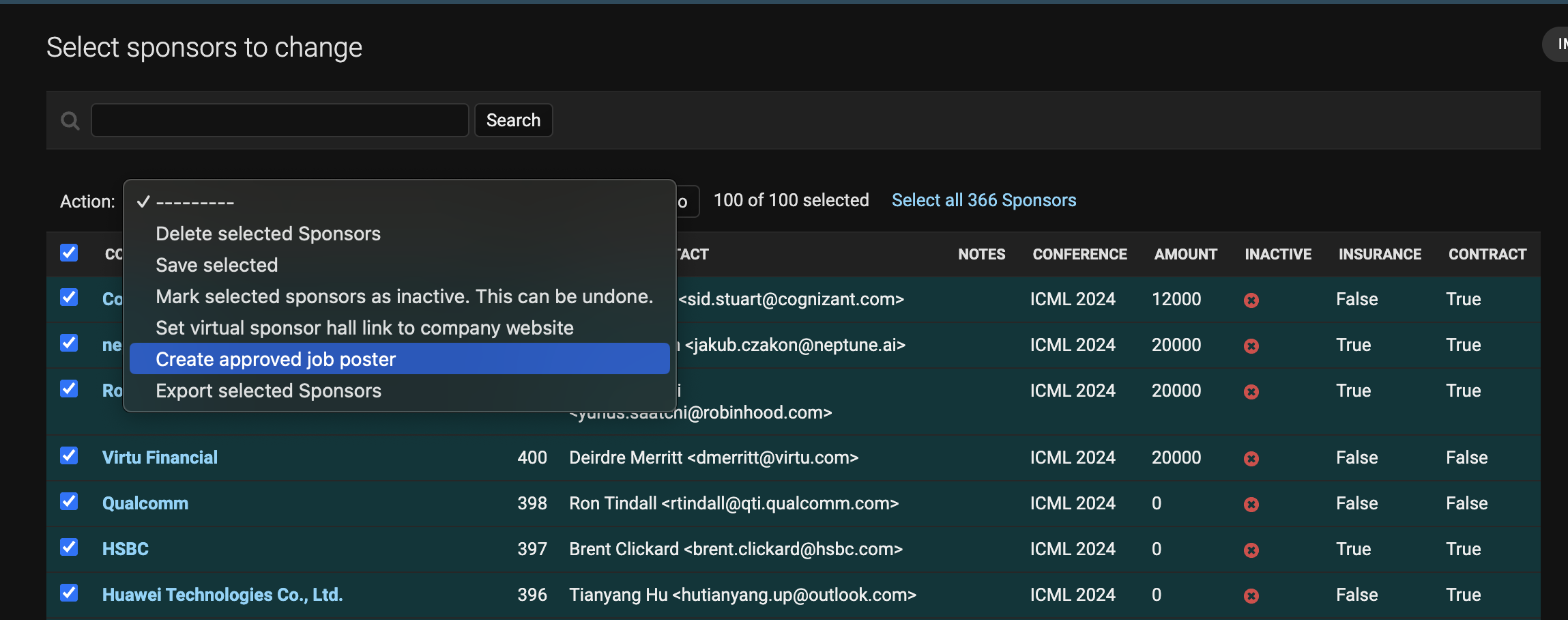Click the Search button

513,120
